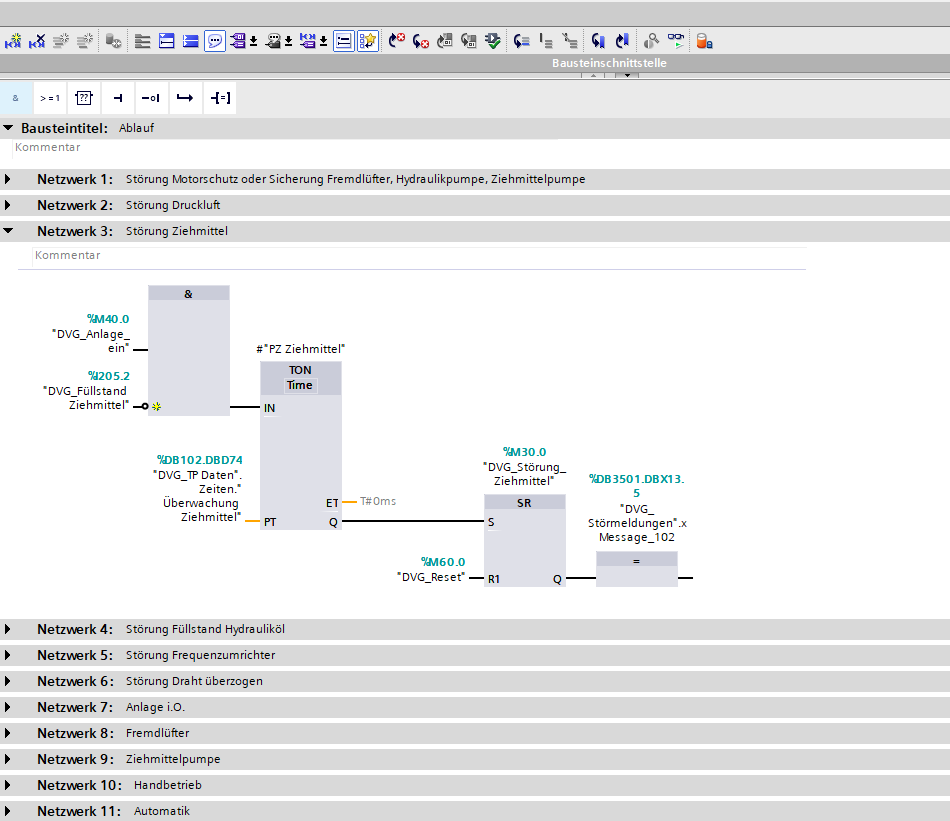Toggle the favorites display star icon

[x=368, y=41]
